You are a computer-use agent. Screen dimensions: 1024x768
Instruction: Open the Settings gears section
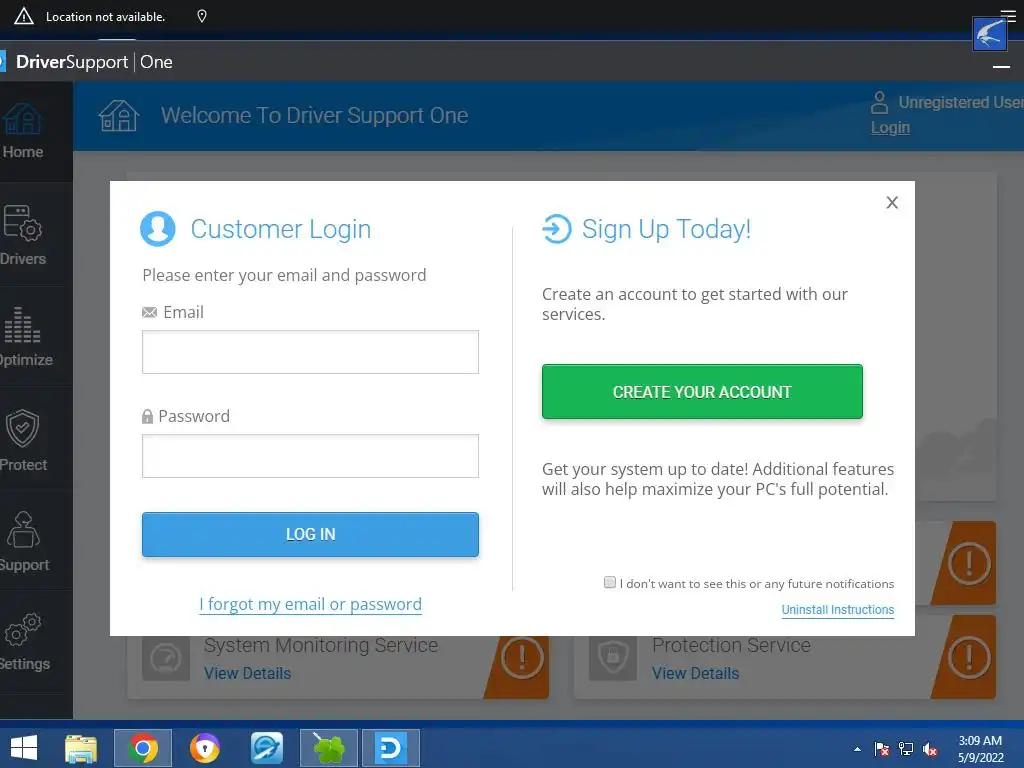(24, 643)
